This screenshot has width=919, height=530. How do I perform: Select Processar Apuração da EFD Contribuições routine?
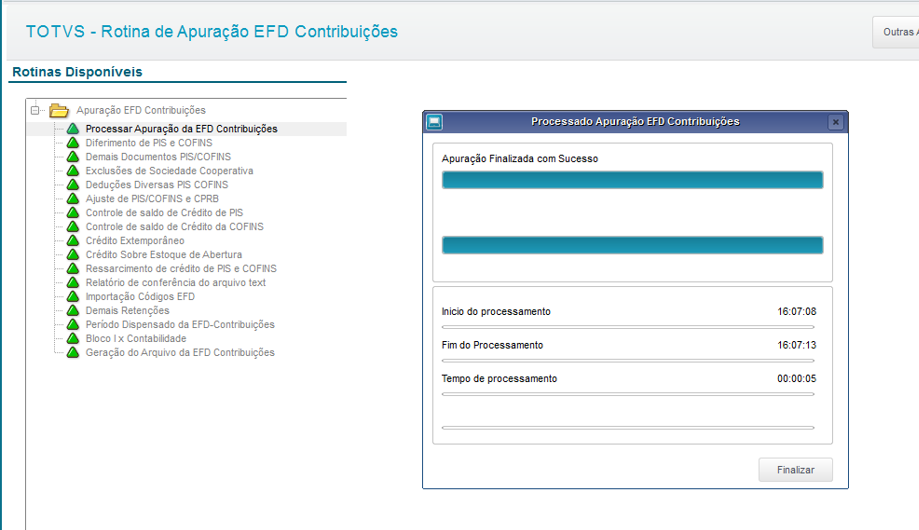click(x=182, y=129)
